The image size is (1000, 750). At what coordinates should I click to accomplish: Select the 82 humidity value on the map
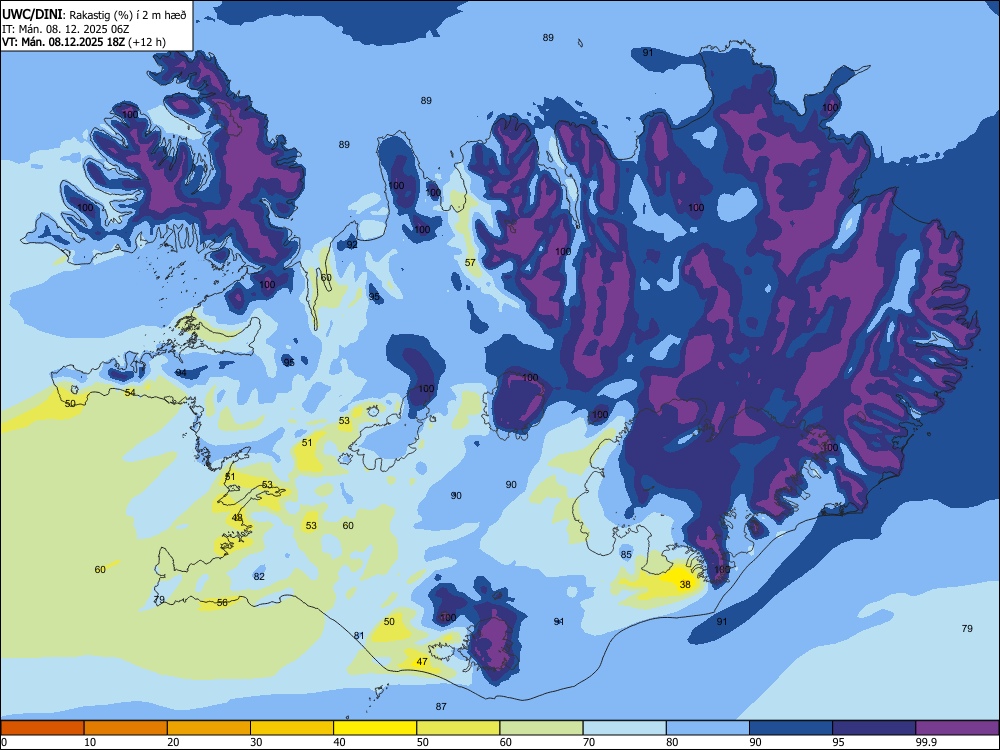259,576
